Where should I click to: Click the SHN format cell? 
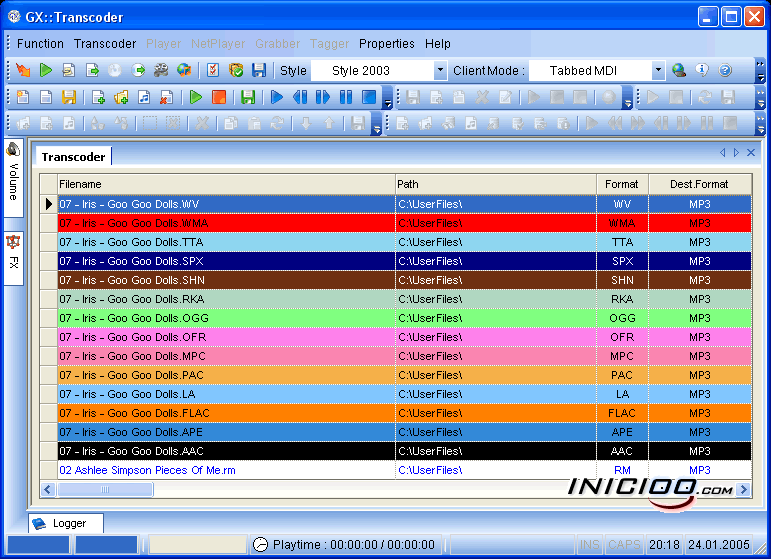coord(623,280)
